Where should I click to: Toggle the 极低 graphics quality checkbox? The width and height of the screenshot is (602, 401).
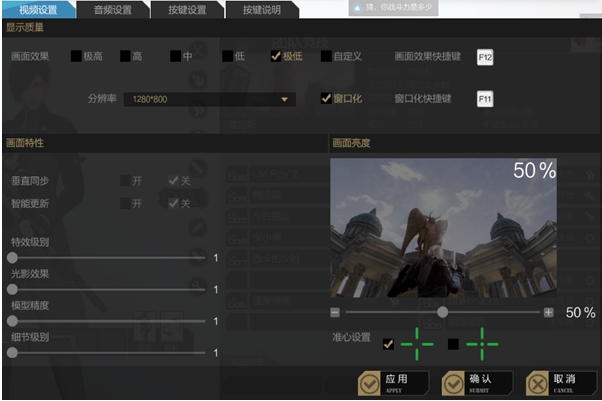276,56
